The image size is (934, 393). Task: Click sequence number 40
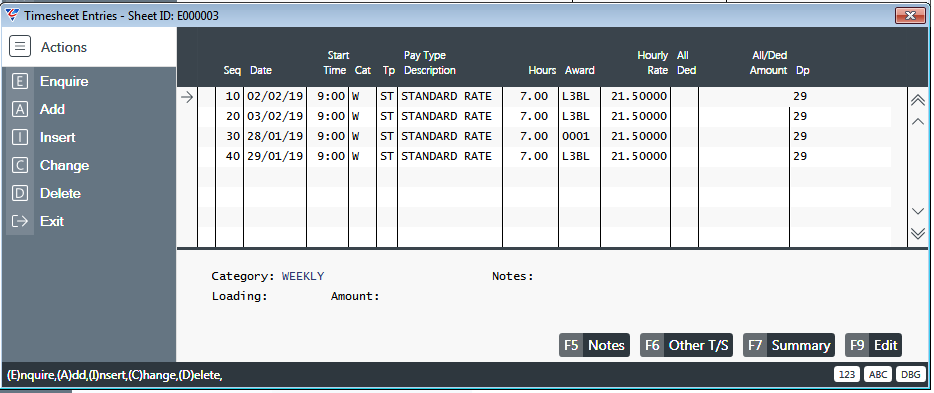click(x=233, y=157)
